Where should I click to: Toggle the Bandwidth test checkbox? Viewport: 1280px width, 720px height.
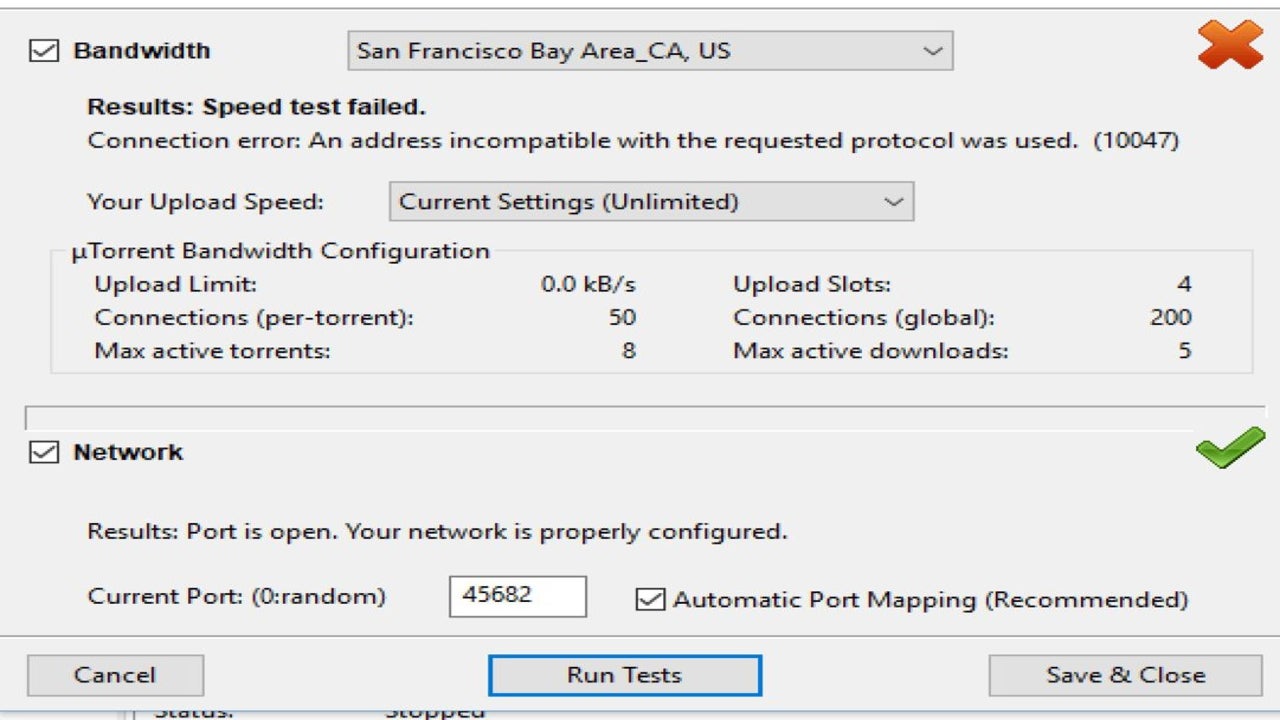pos(44,51)
